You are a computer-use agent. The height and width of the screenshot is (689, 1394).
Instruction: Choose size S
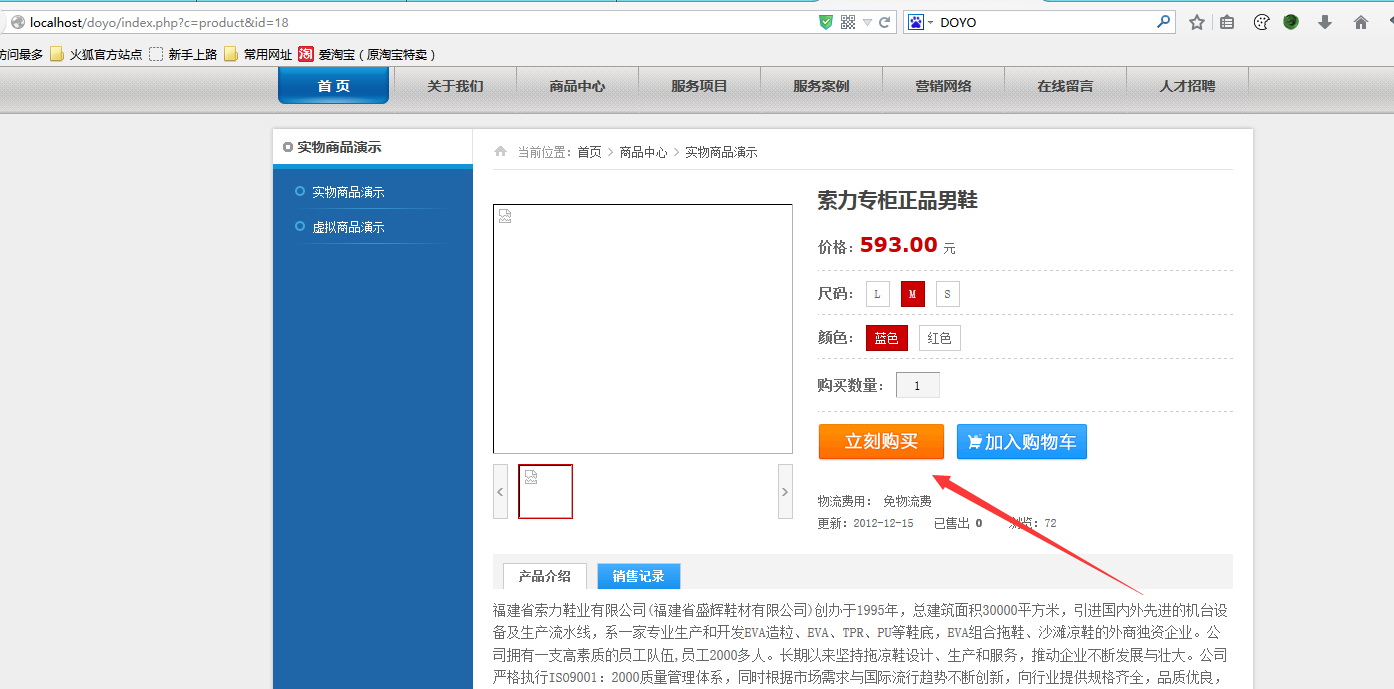(x=948, y=294)
